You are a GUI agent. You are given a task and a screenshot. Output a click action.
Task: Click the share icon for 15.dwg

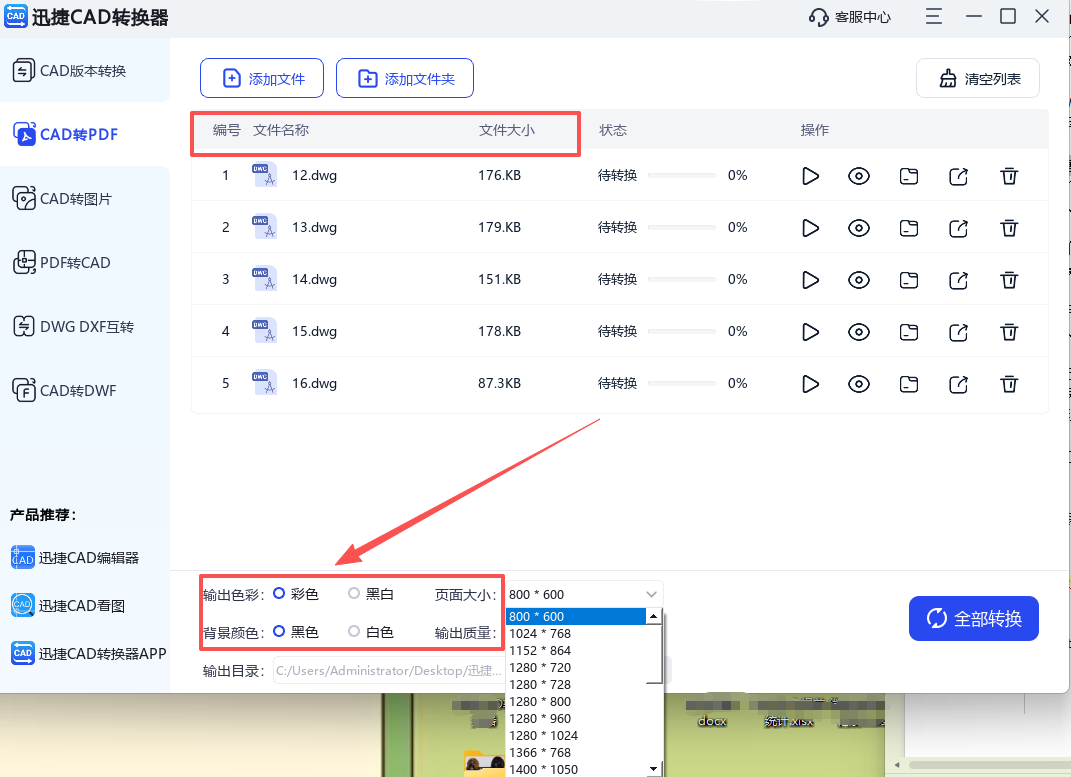coord(958,332)
